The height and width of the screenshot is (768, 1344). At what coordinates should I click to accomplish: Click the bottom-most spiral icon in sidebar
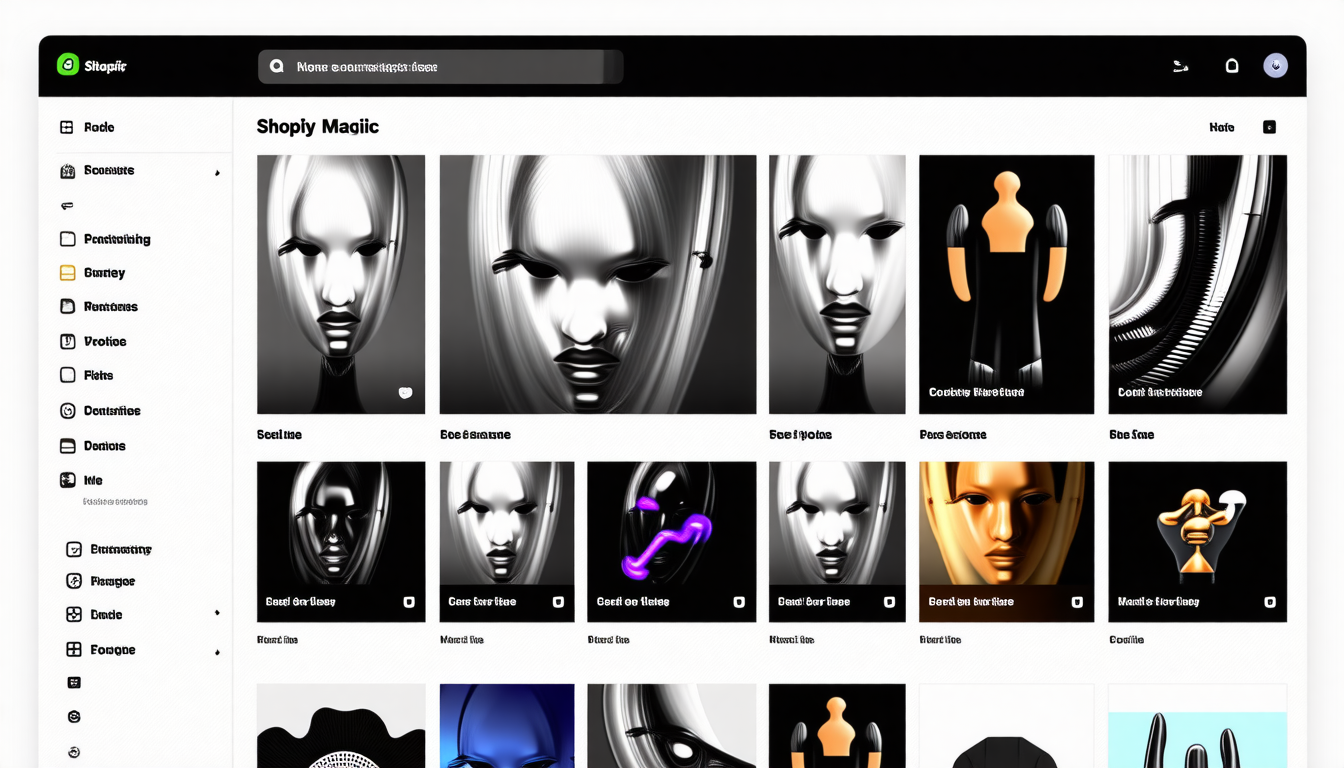73,752
